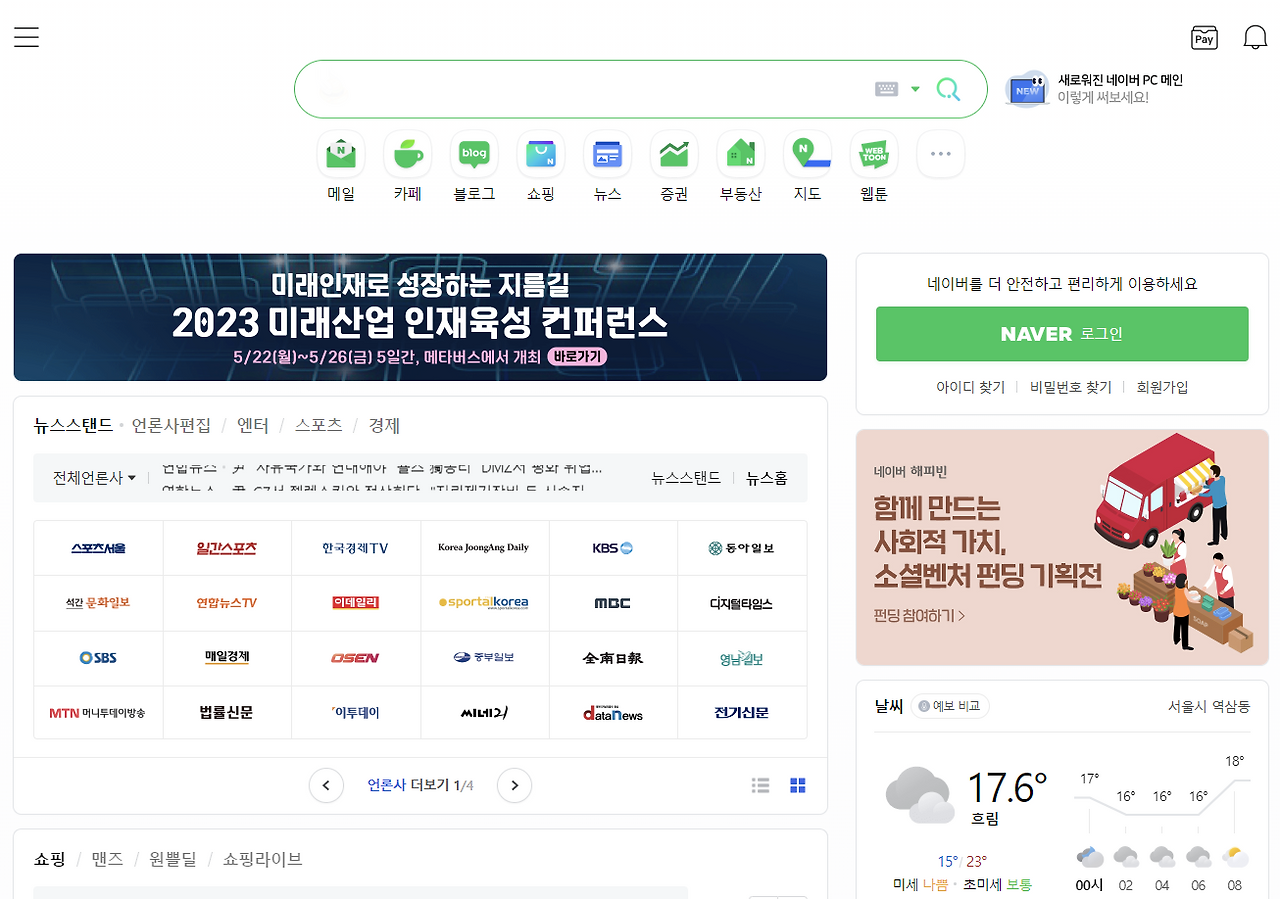Open the 날씨 widget title
This screenshot has width=1280, height=899.
click(x=889, y=706)
